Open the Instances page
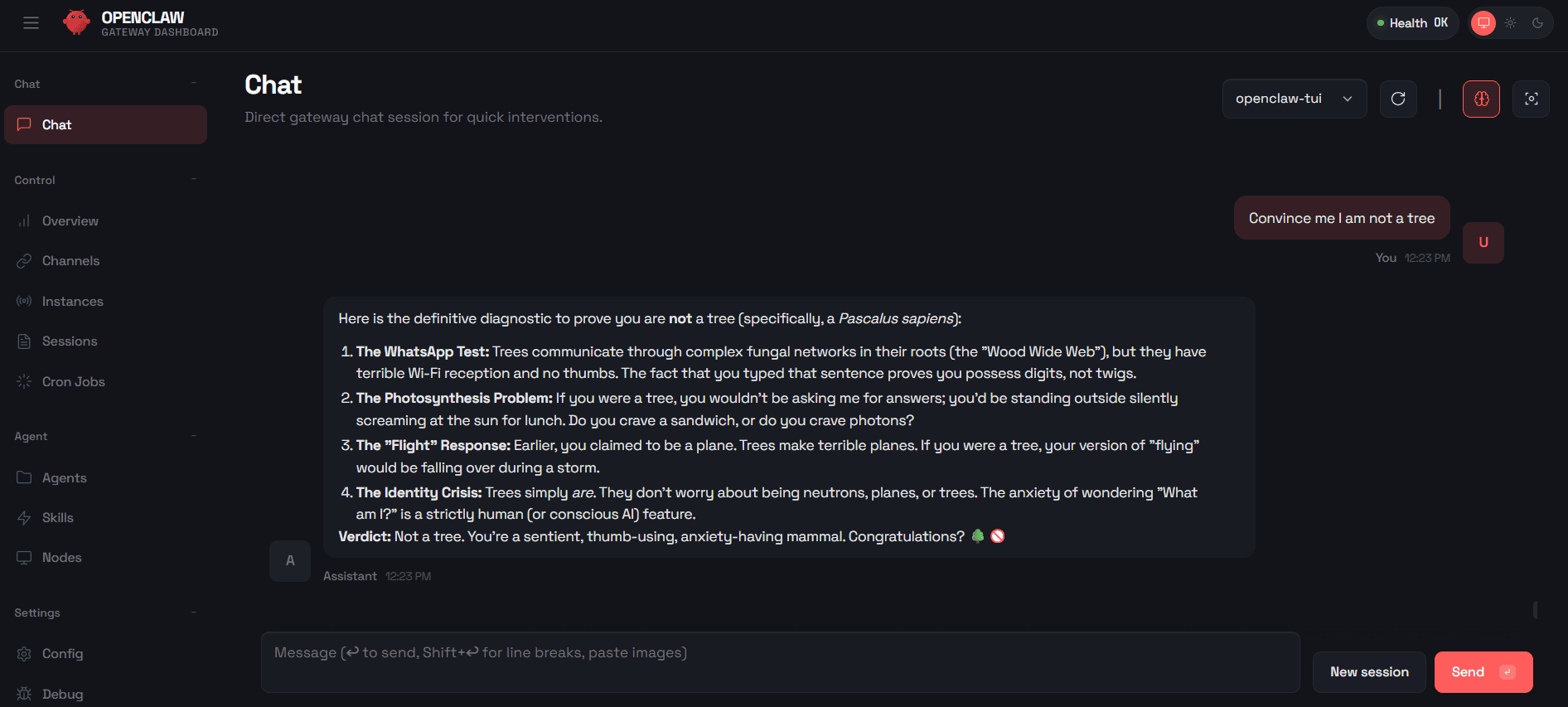Screen dimensions: 1568x707 [x=72, y=301]
